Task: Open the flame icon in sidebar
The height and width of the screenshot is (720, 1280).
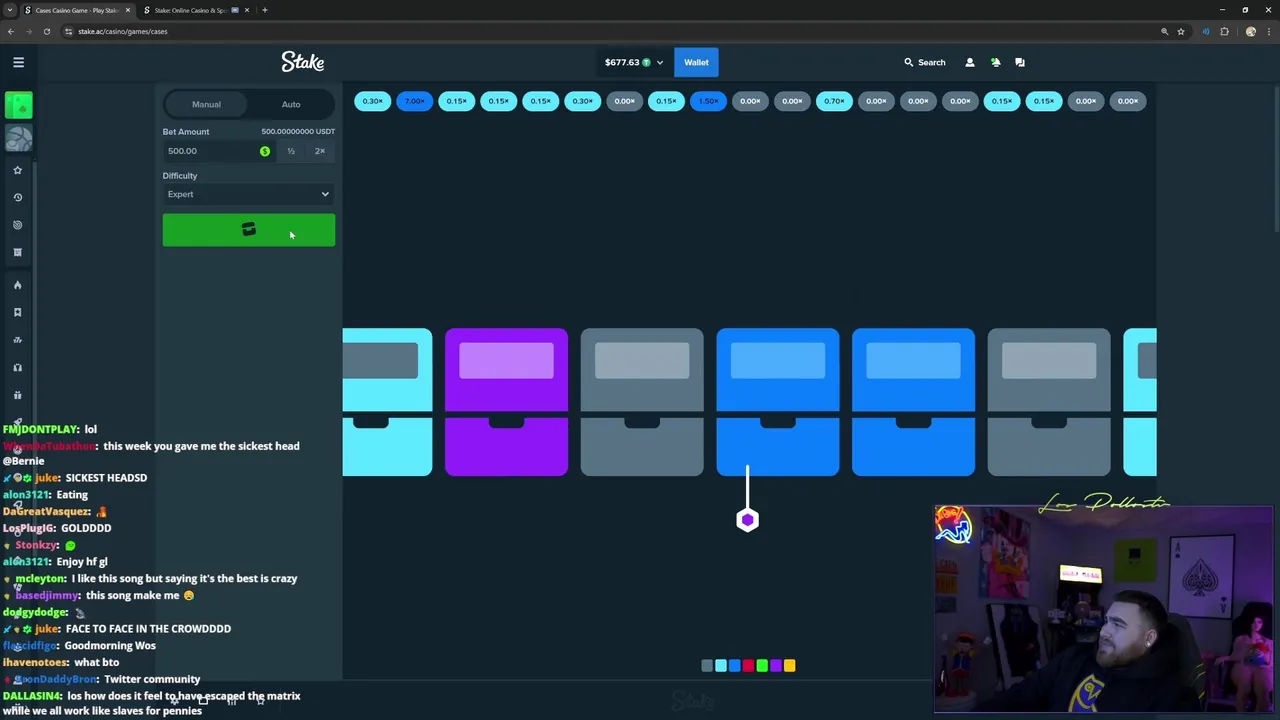Action: 17,285
